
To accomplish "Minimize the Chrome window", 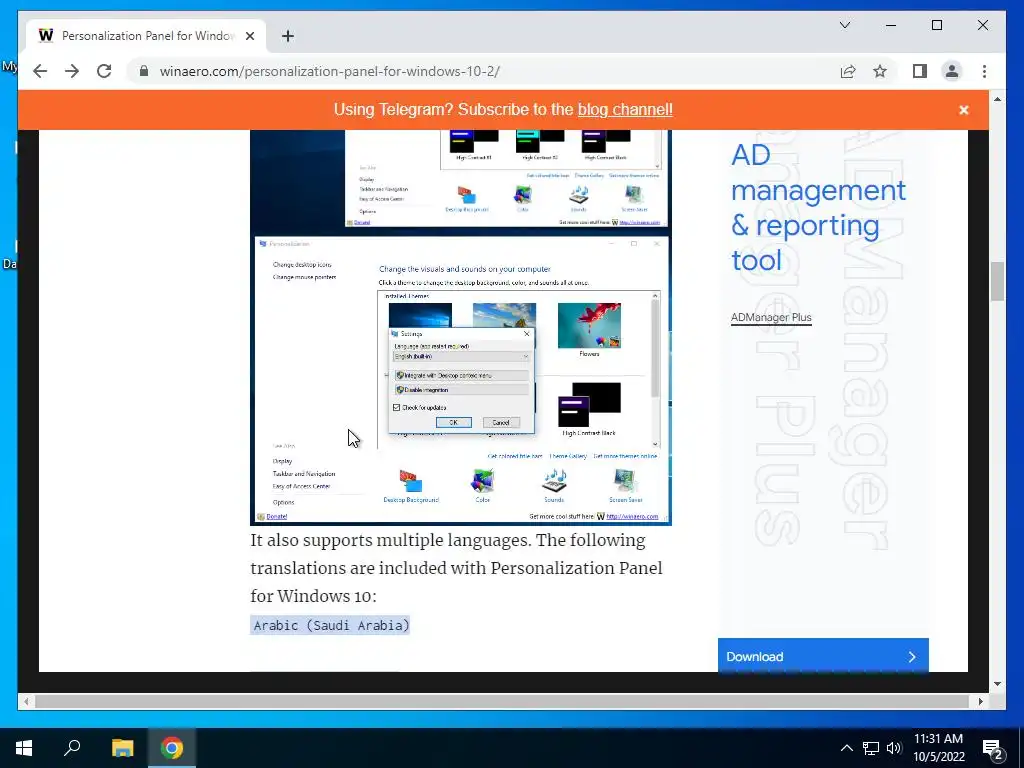I will click(891, 25).
